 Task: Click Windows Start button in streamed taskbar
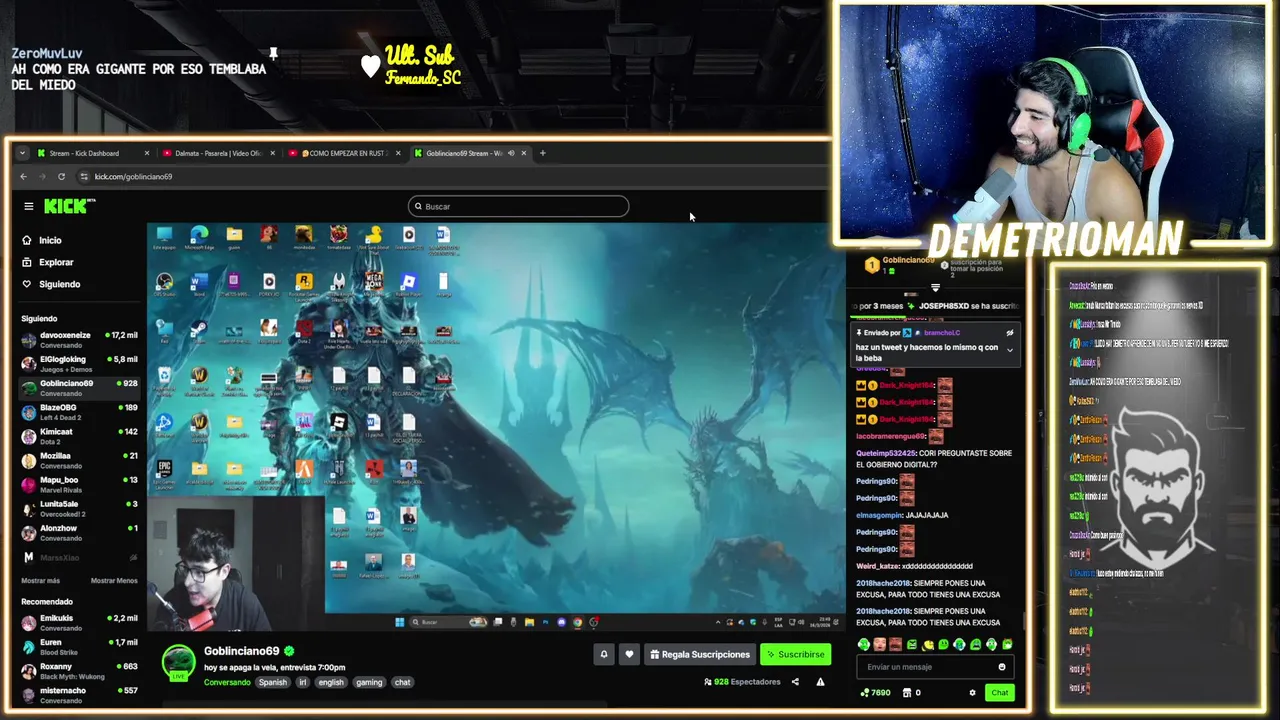click(399, 622)
